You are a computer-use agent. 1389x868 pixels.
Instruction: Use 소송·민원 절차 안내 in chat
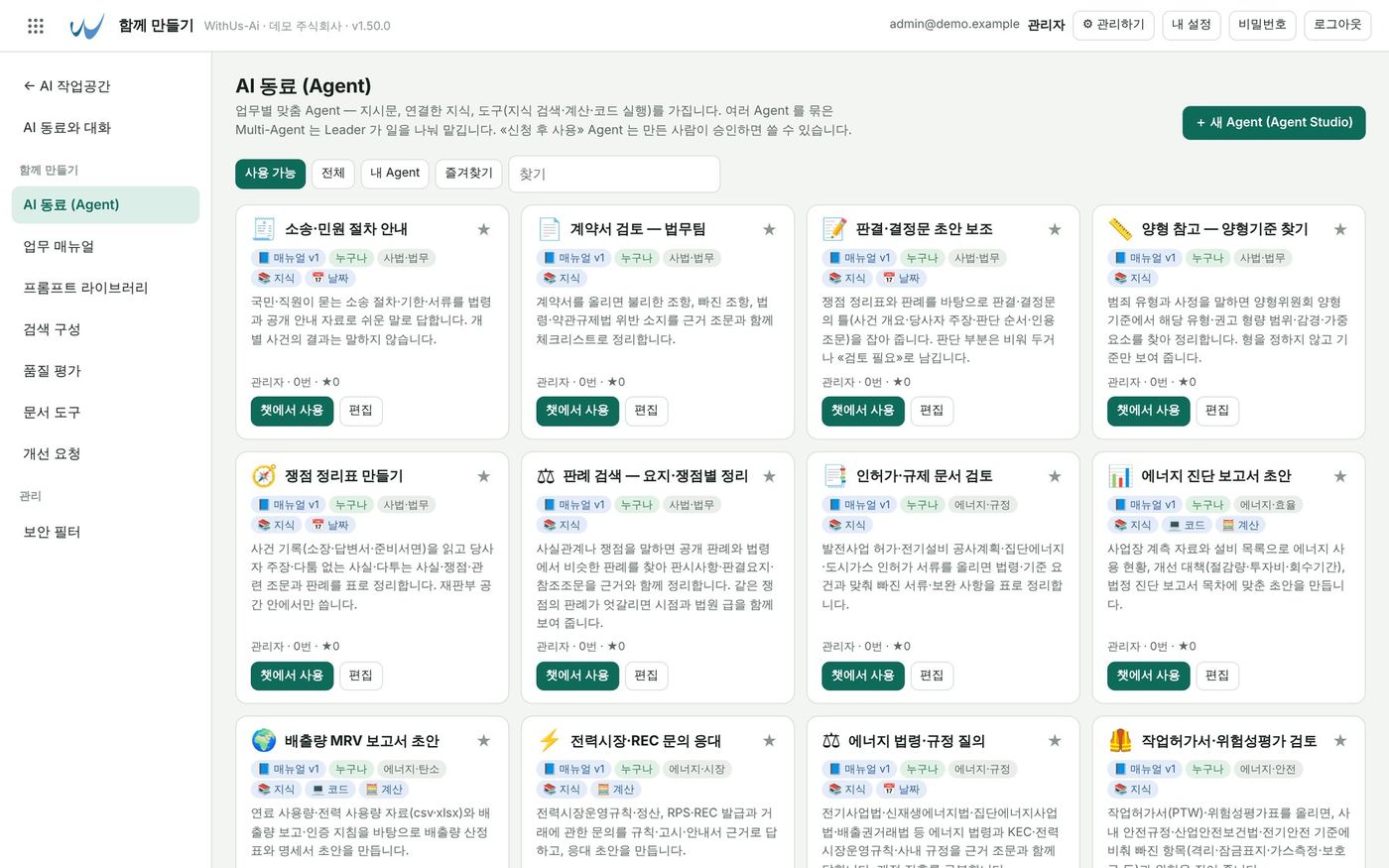(x=292, y=411)
